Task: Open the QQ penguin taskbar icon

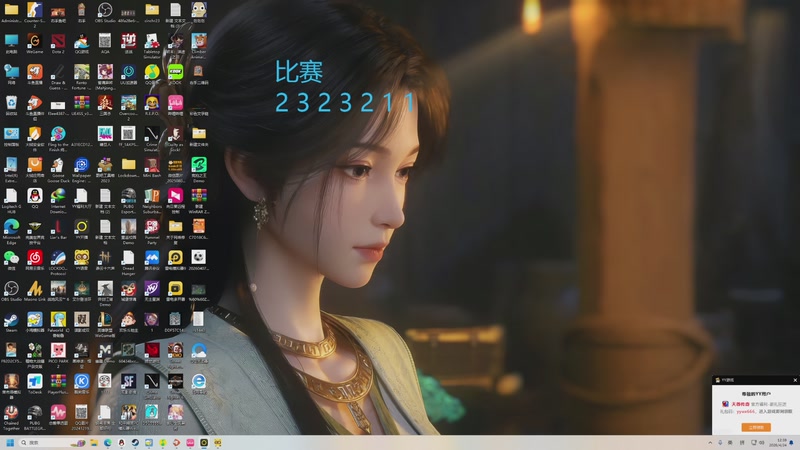Action: (x=121, y=442)
